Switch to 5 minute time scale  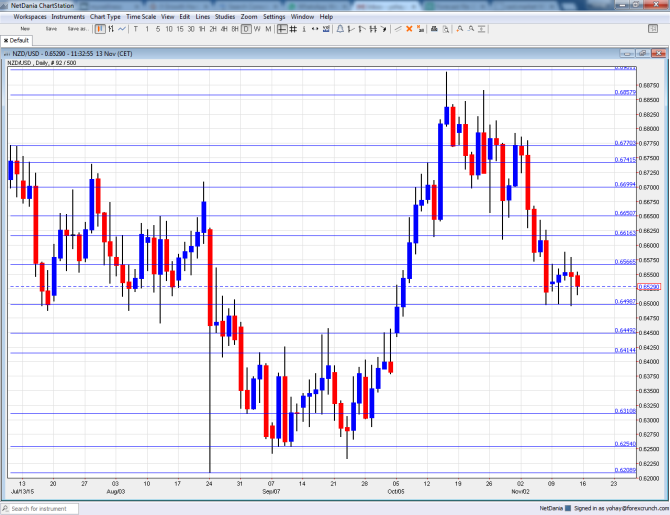tap(158, 29)
